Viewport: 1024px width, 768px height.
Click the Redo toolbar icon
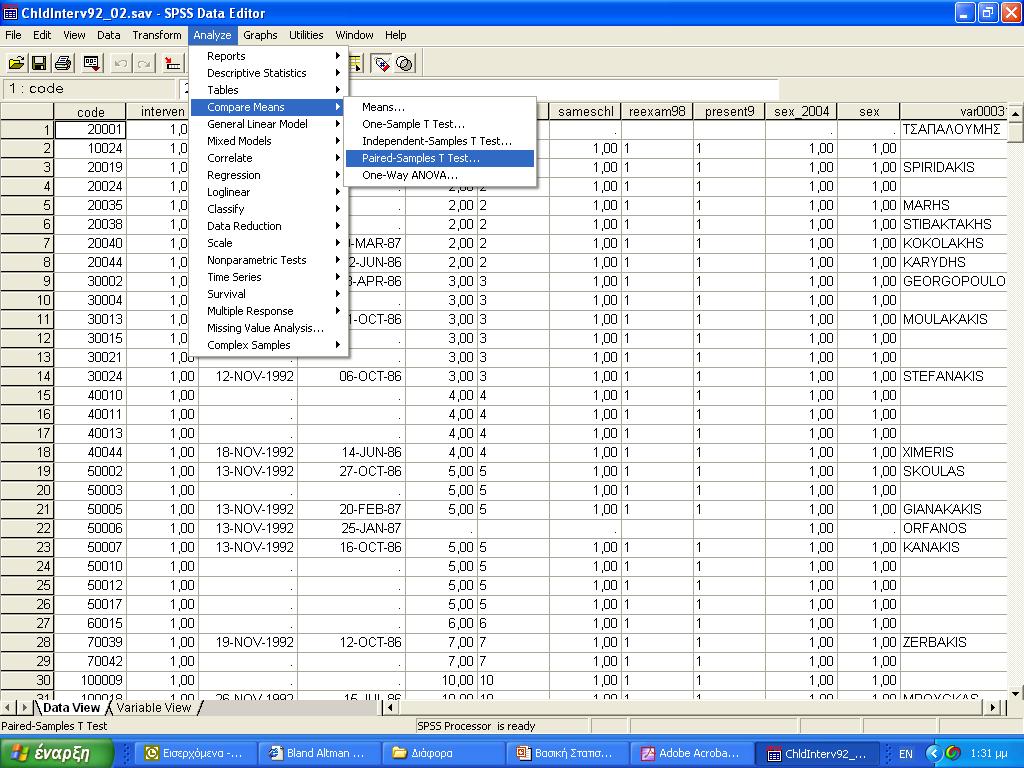tap(144, 63)
